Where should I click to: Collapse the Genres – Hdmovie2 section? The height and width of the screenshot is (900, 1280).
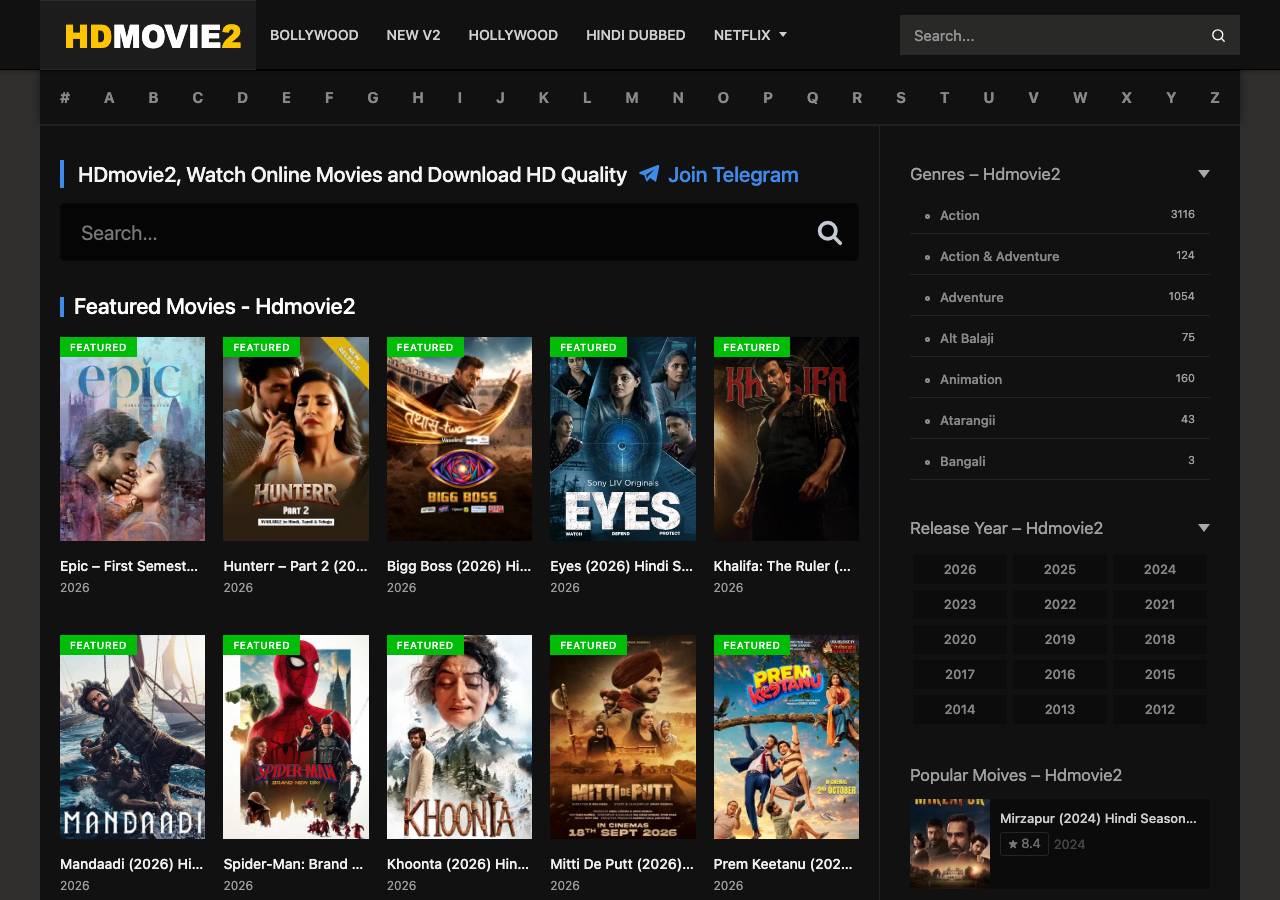[x=1204, y=174]
